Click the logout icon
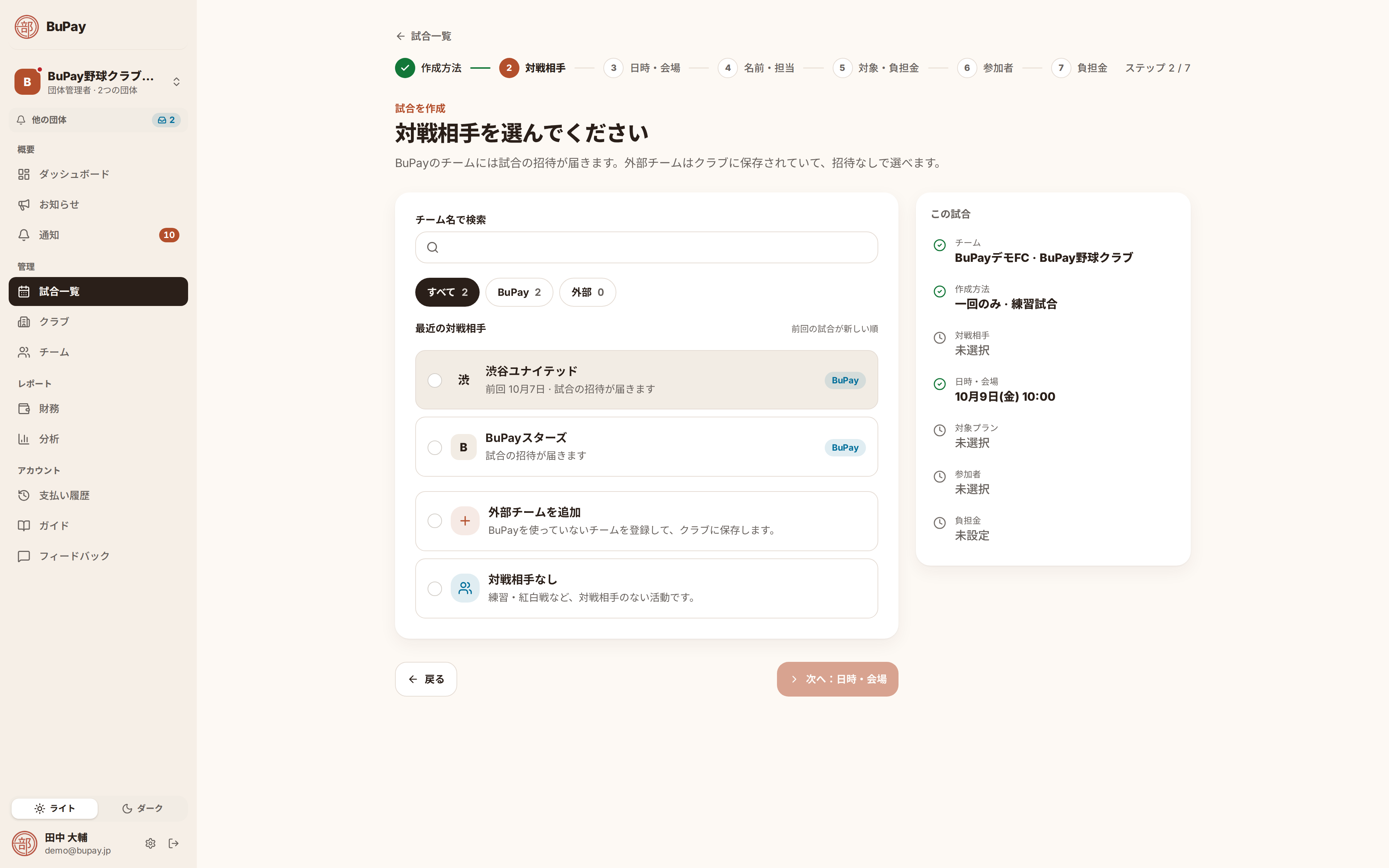Image resolution: width=1389 pixels, height=868 pixels. coord(173,843)
